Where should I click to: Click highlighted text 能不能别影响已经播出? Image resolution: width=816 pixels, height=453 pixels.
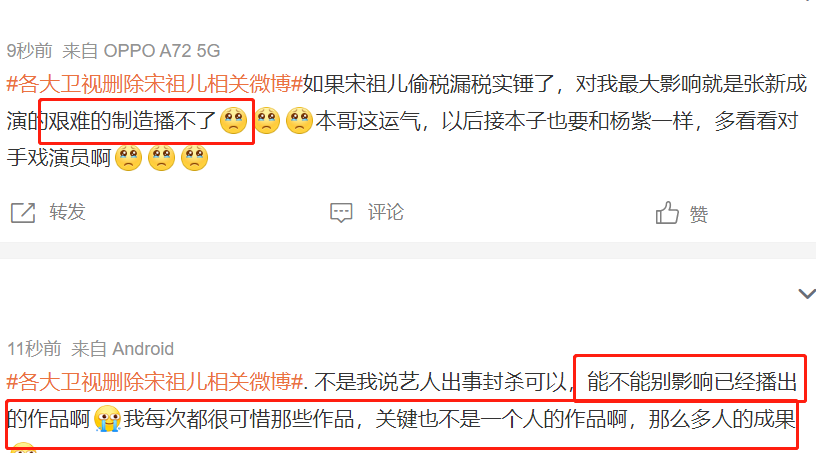click(692, 382)
